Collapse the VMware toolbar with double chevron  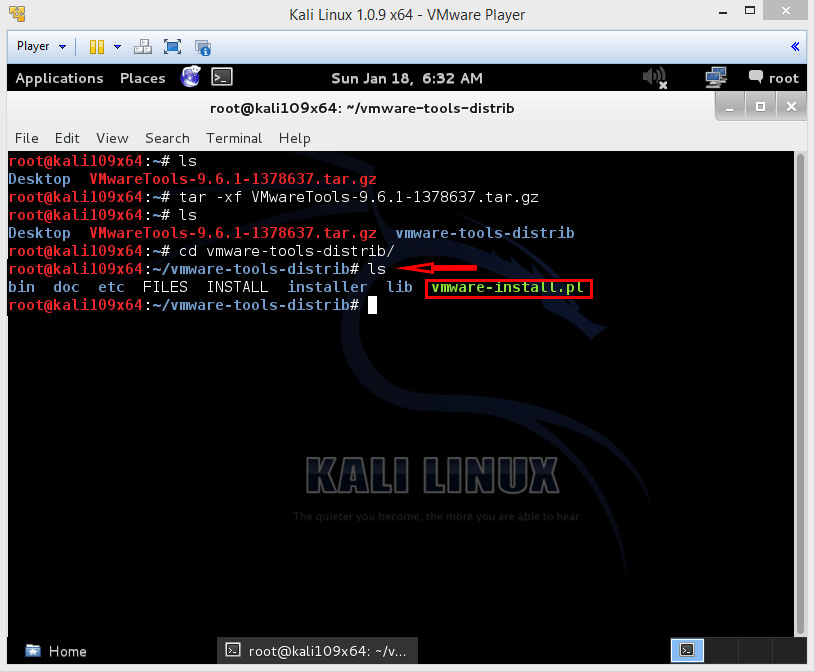click(795, 47)
